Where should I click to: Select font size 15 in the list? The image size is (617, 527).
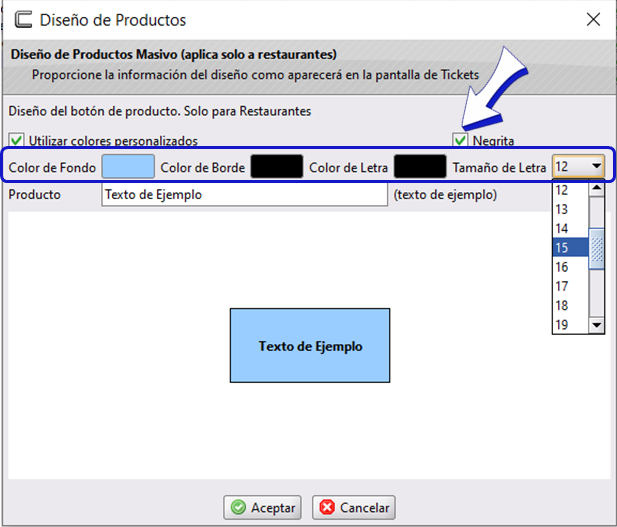pos(570,248)
